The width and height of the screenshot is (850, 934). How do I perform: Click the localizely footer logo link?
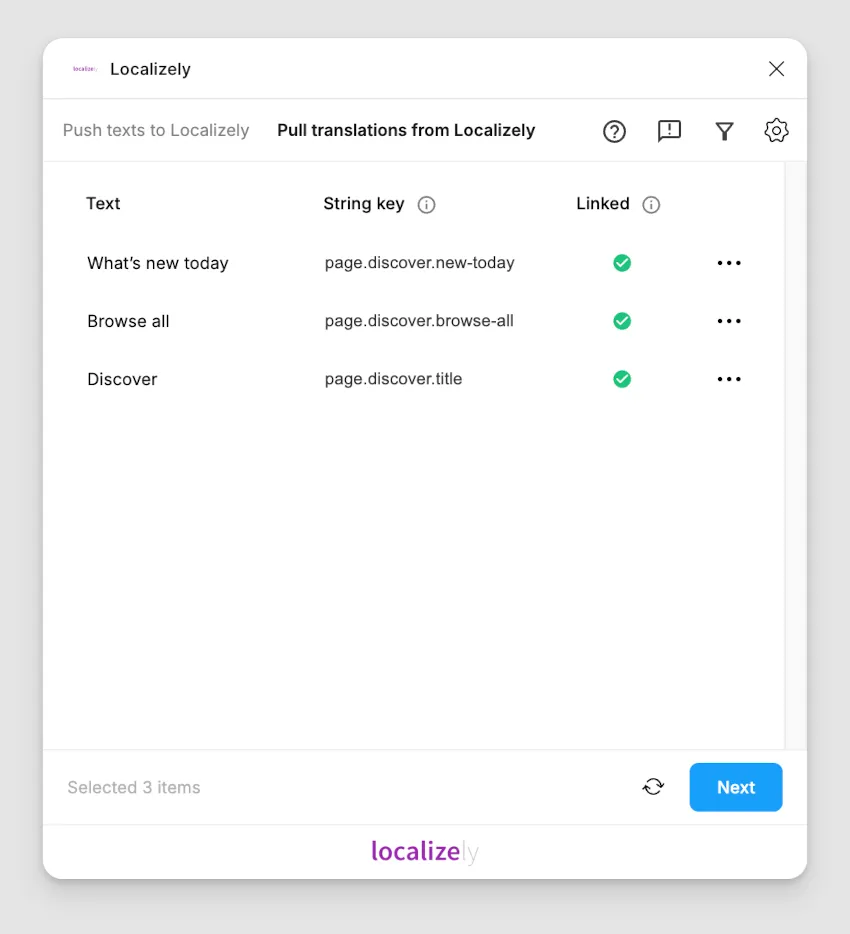[x=425, y=852]
